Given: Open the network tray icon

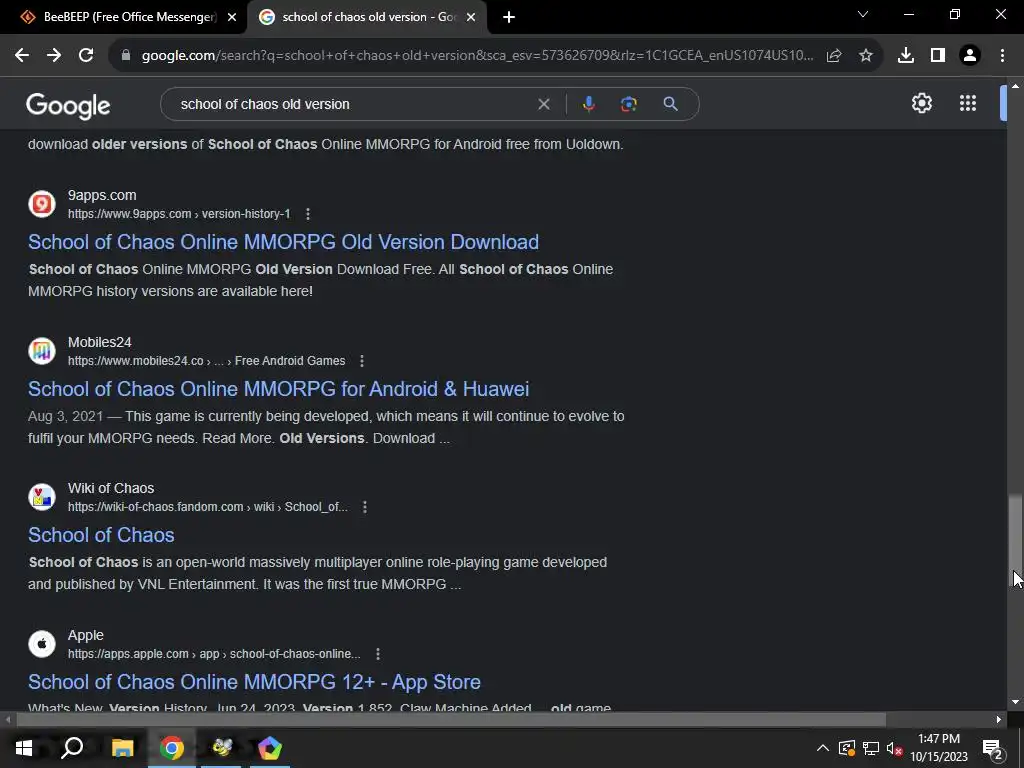Looking at the screenshot, I should pos(871,748).
